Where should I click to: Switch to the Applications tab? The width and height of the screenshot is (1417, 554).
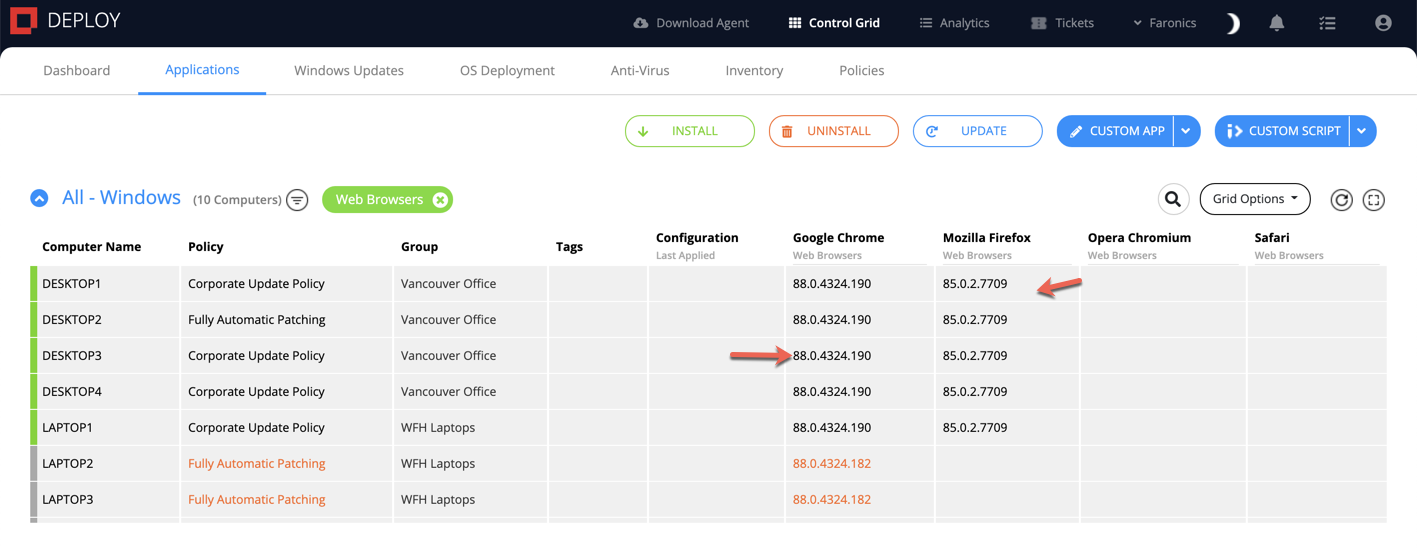click(202, 70)
